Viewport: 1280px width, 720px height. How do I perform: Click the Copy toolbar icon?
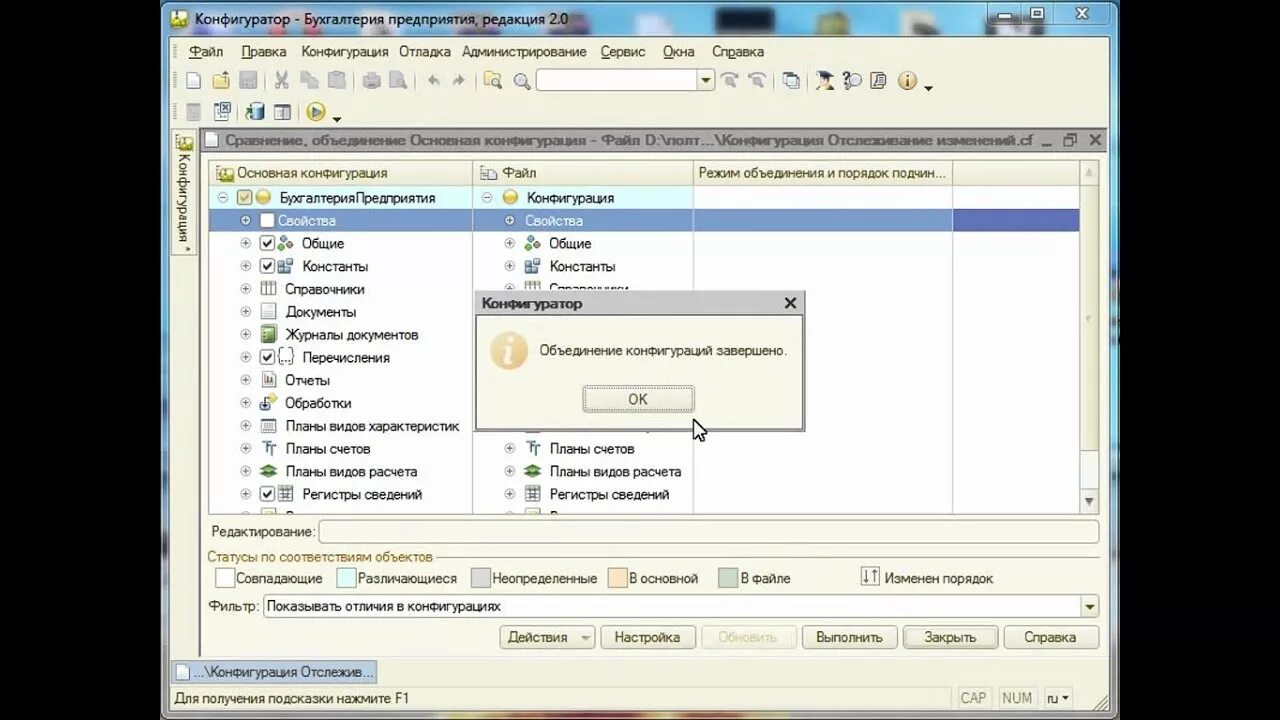click(x=309, y=81)
